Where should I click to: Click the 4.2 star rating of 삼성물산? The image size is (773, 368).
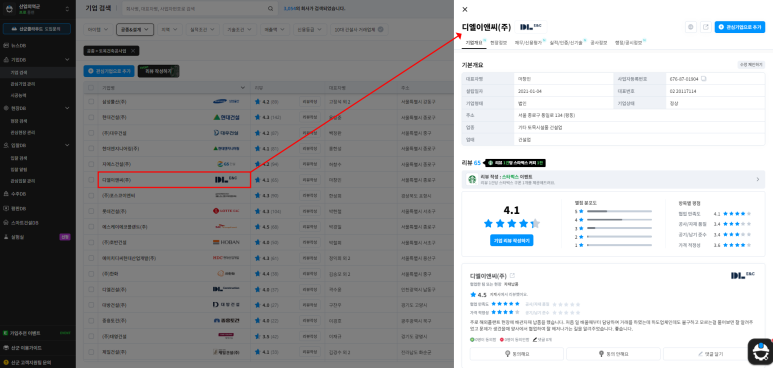[266, 102]
